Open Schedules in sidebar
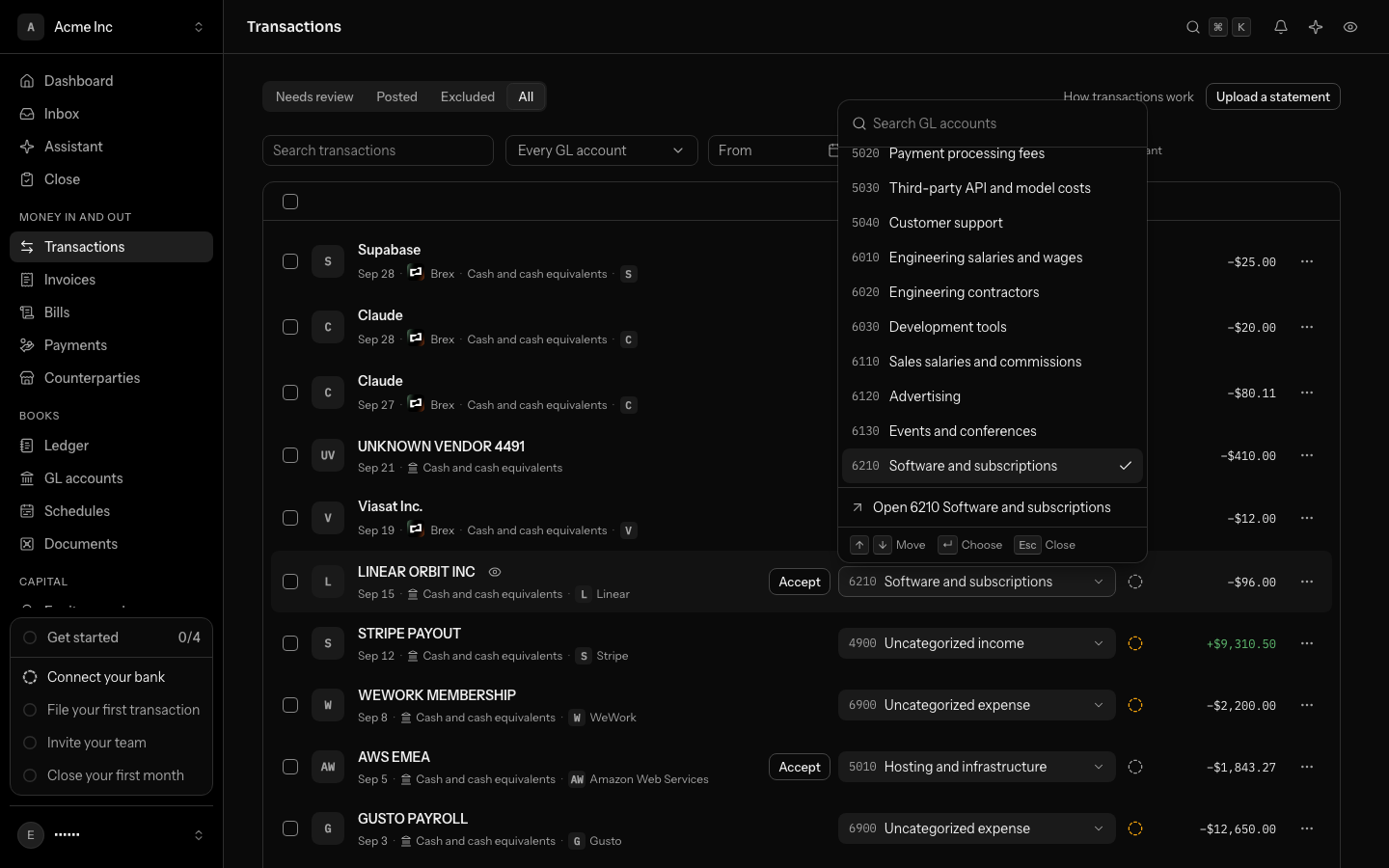This screenshot has height=868, width=1389. click(111, 511)
